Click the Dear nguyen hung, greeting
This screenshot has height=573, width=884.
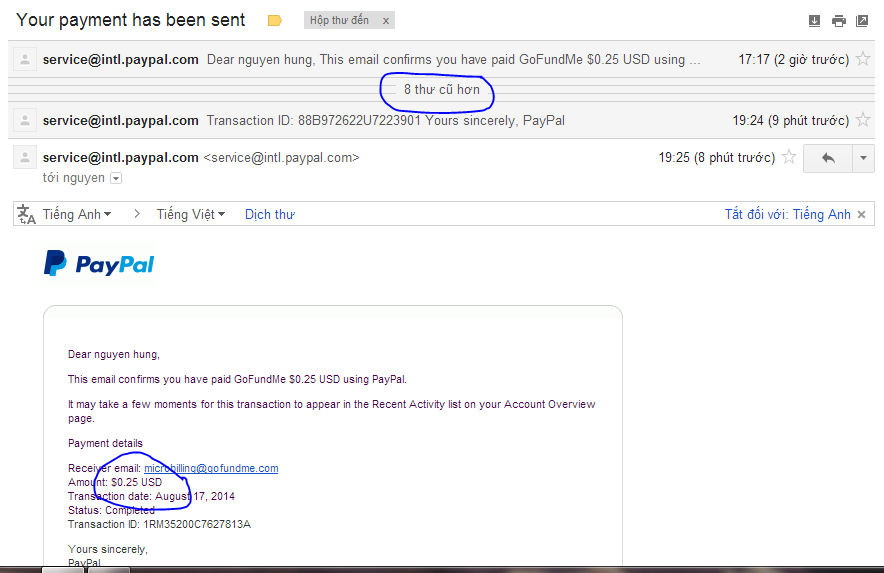point(114,354)
